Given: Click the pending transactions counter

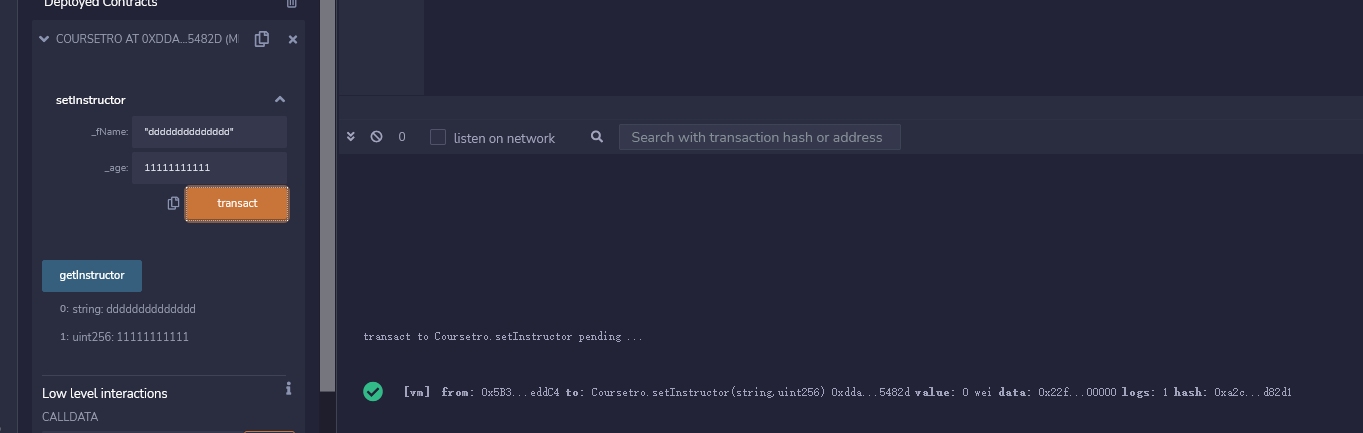Looking at the screenshot, I should pyautogui.click(x=402, y=137).
